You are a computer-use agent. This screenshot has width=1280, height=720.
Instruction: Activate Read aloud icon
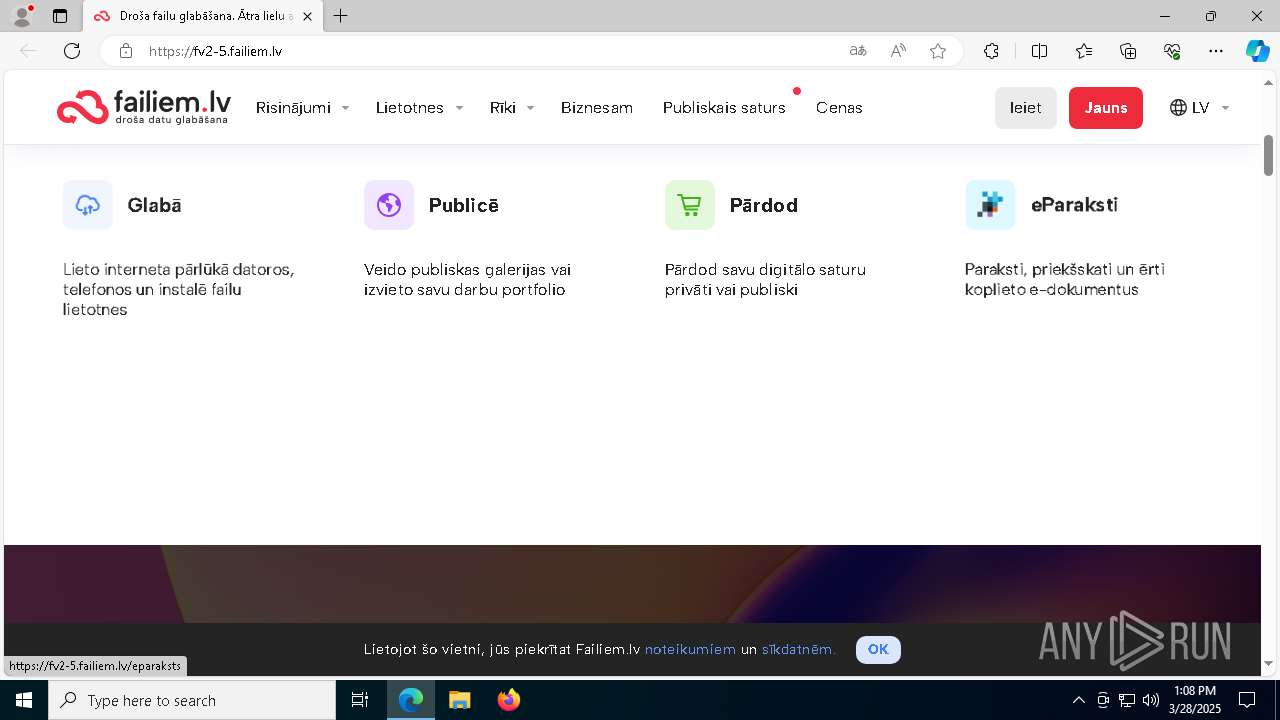tap(898, 51)
